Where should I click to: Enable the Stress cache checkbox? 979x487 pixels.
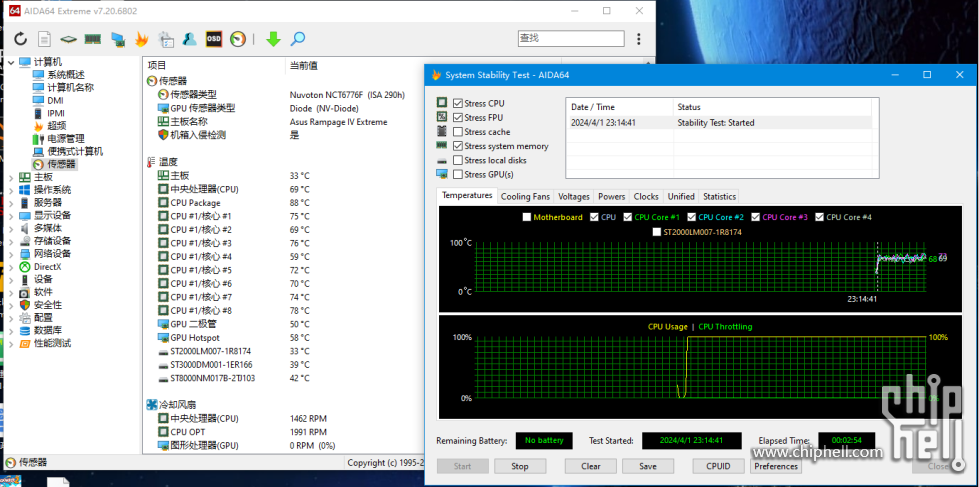click(x=458, y=132)
